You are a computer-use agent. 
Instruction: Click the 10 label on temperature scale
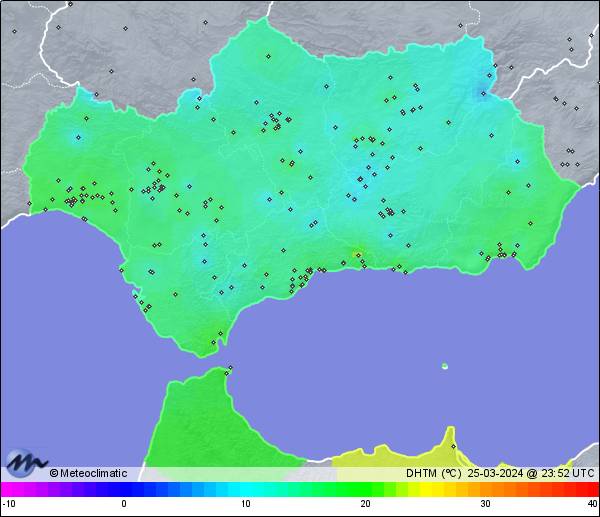click(x=245, y=504)
